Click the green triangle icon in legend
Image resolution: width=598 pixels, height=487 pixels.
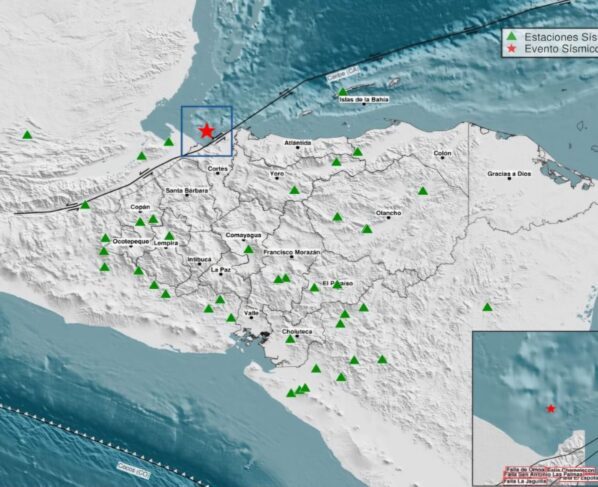point(511,36)
